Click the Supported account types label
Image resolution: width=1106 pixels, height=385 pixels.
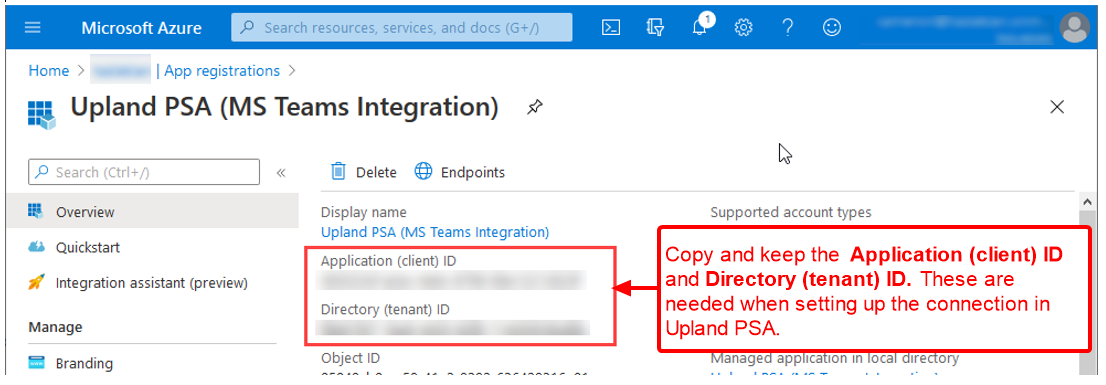(791, 212)
